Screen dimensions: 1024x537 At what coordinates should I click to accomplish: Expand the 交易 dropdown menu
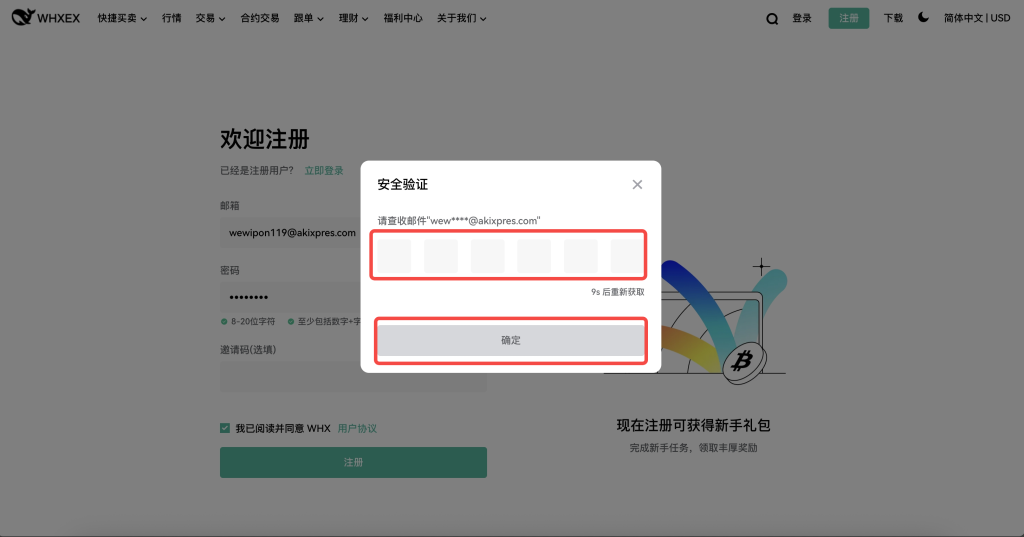[x=210, y=18]
